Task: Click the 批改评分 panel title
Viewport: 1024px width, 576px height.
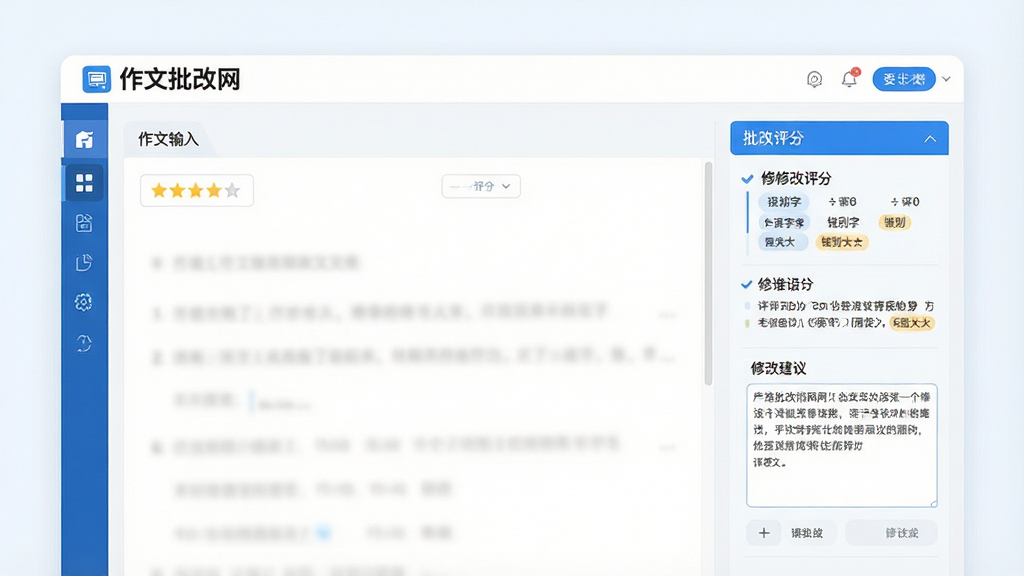Action: click(773, 138)
